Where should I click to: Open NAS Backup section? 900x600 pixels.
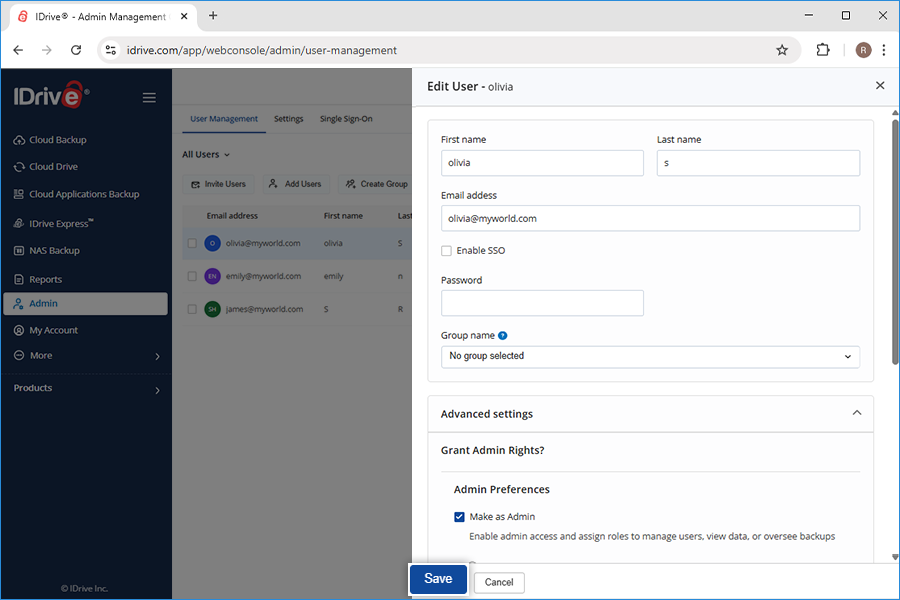[x=47, y=250]
